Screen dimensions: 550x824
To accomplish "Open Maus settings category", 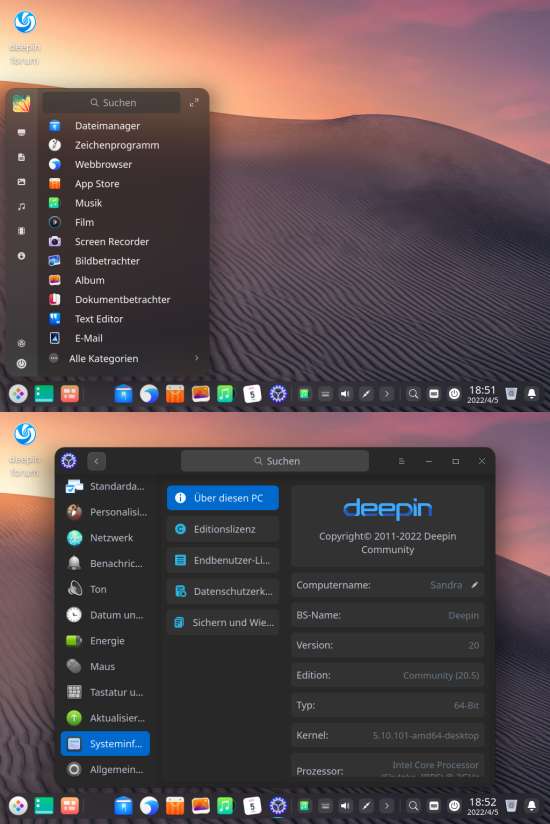I will tap(105, 666).
